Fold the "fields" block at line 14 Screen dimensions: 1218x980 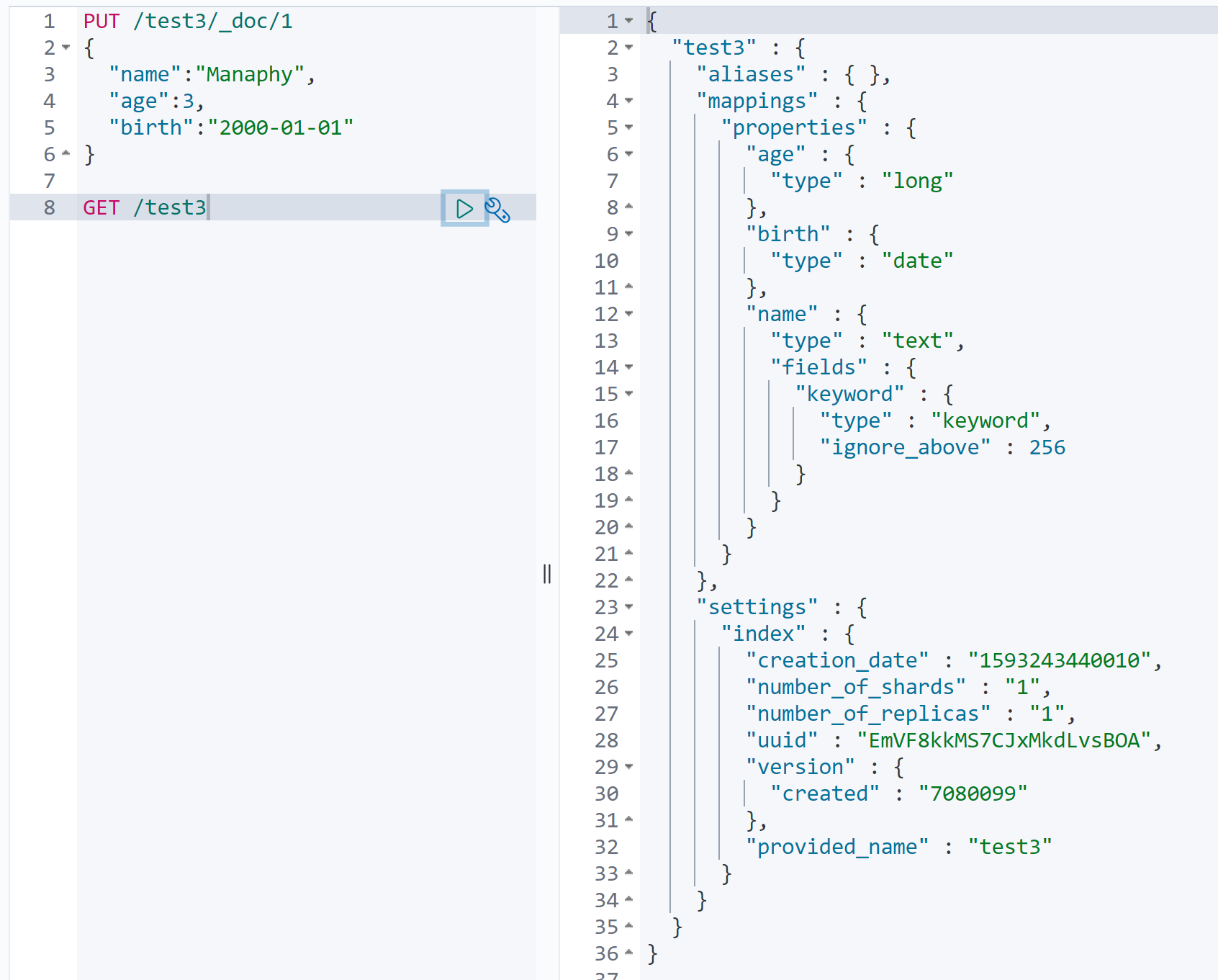coord(629,367)
